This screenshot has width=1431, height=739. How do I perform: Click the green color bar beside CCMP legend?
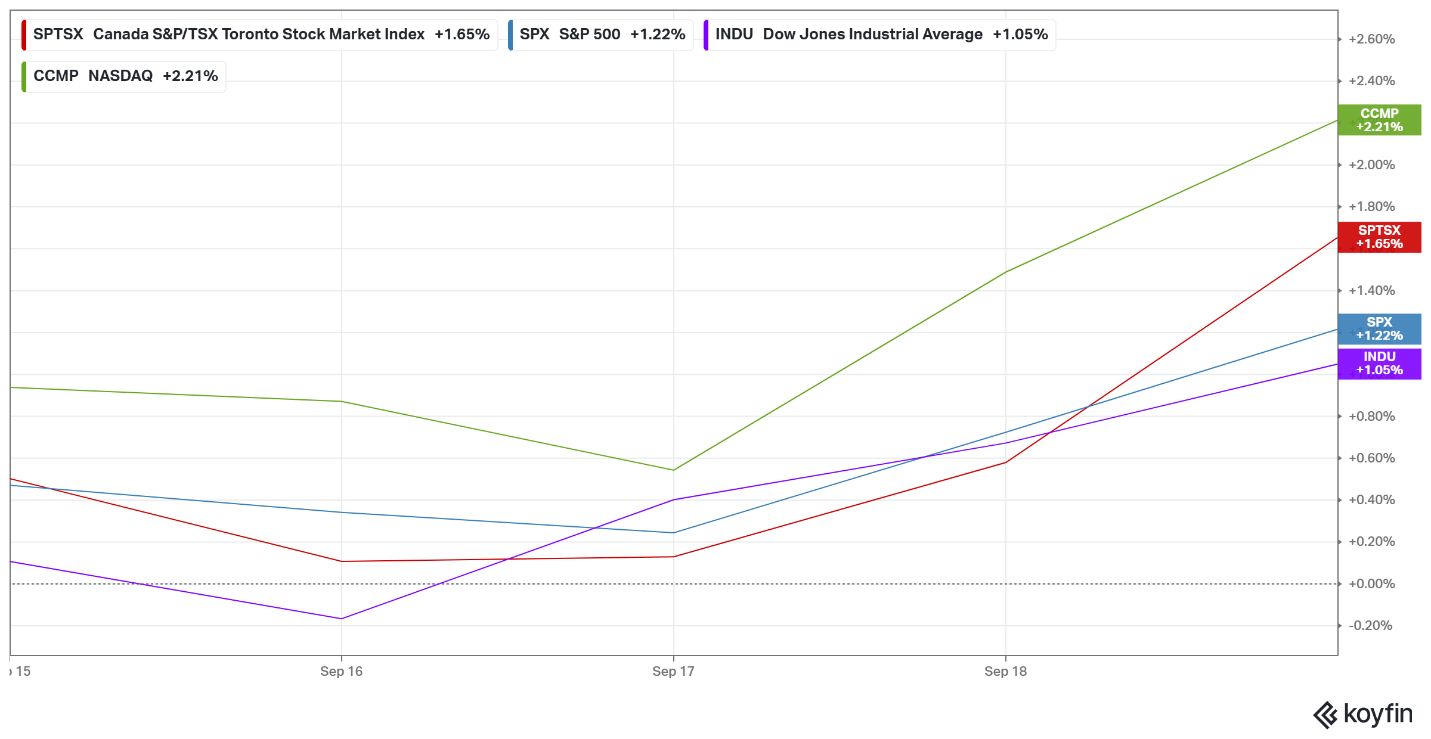[x=23, y=75]
